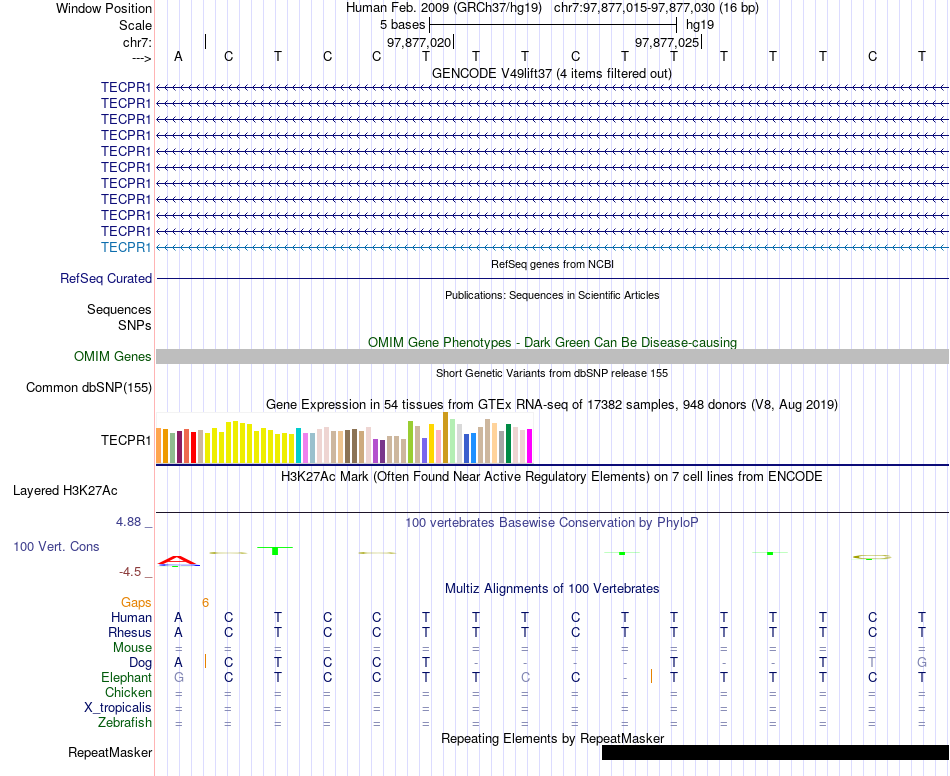This screenshot has height=776, width=950.
Task: Click the X_tropicalis species label
Action: (118, 708)
